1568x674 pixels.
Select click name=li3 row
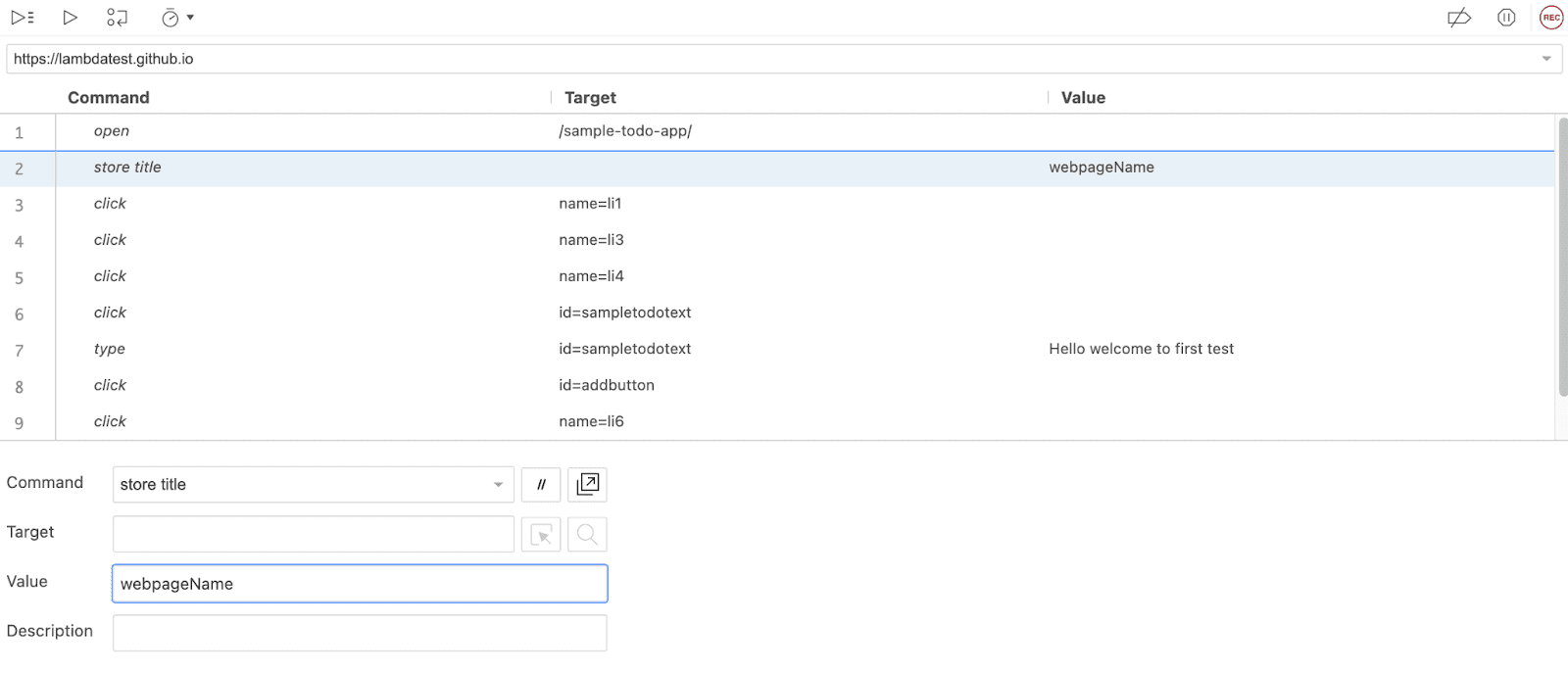(777, 240)
